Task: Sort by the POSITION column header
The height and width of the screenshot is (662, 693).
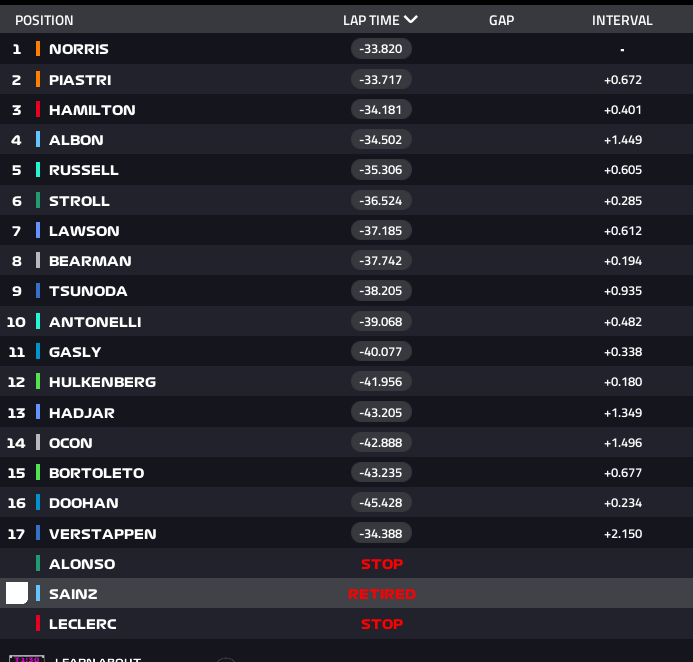Action: 44,20
